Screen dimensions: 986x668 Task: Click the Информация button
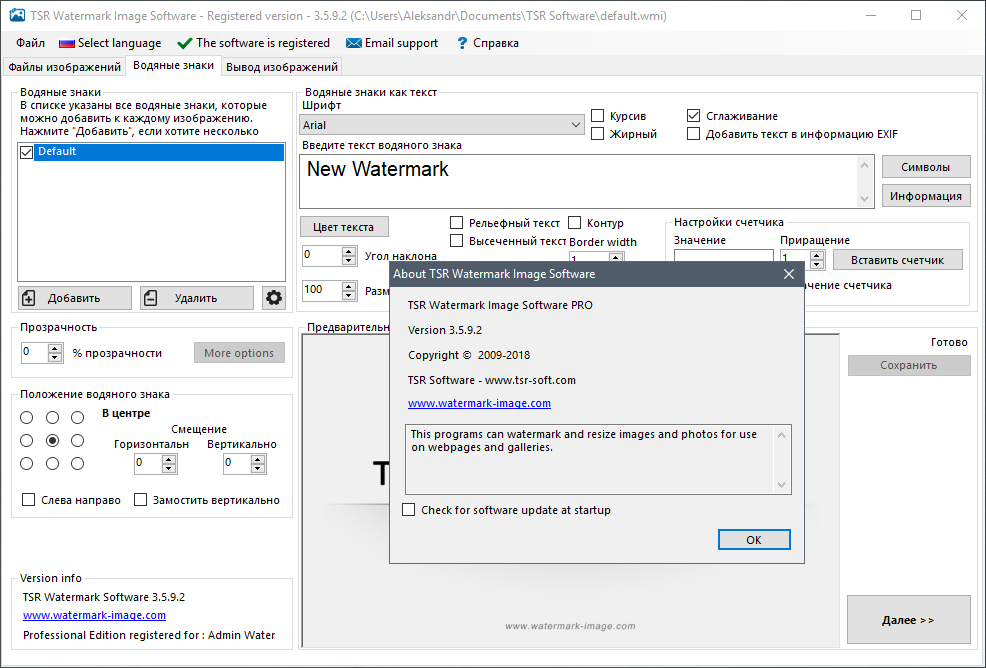click(x=926, y=196)
